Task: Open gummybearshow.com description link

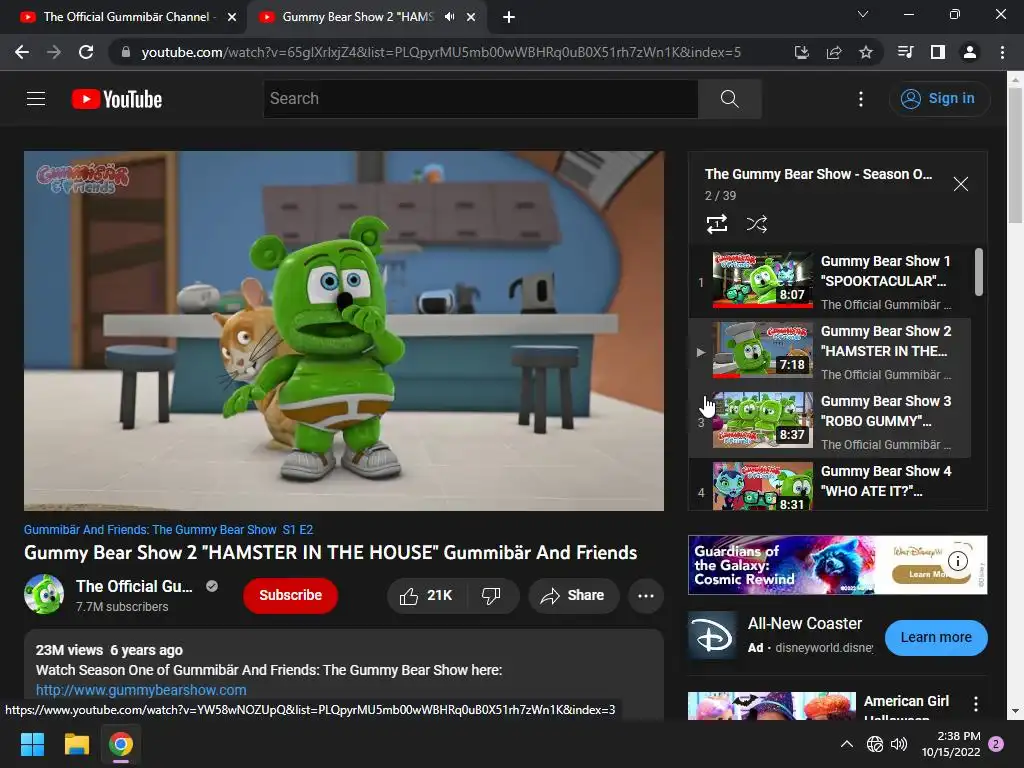Action: (141, 690)
